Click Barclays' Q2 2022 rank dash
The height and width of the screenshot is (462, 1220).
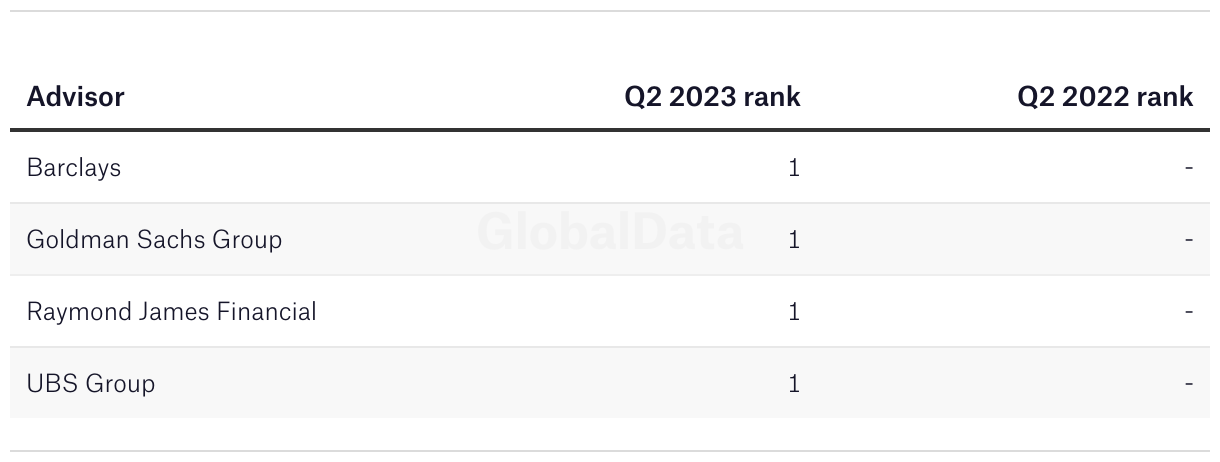click(x=1188, y=167)
